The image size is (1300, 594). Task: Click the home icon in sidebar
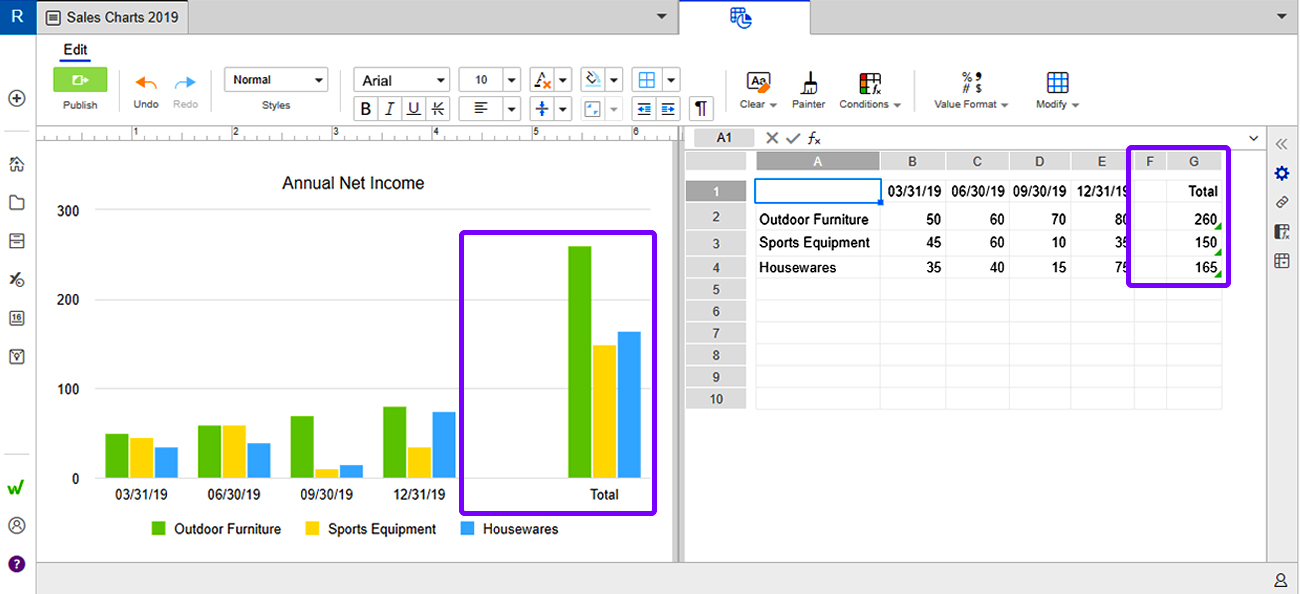tap(17, 164)
